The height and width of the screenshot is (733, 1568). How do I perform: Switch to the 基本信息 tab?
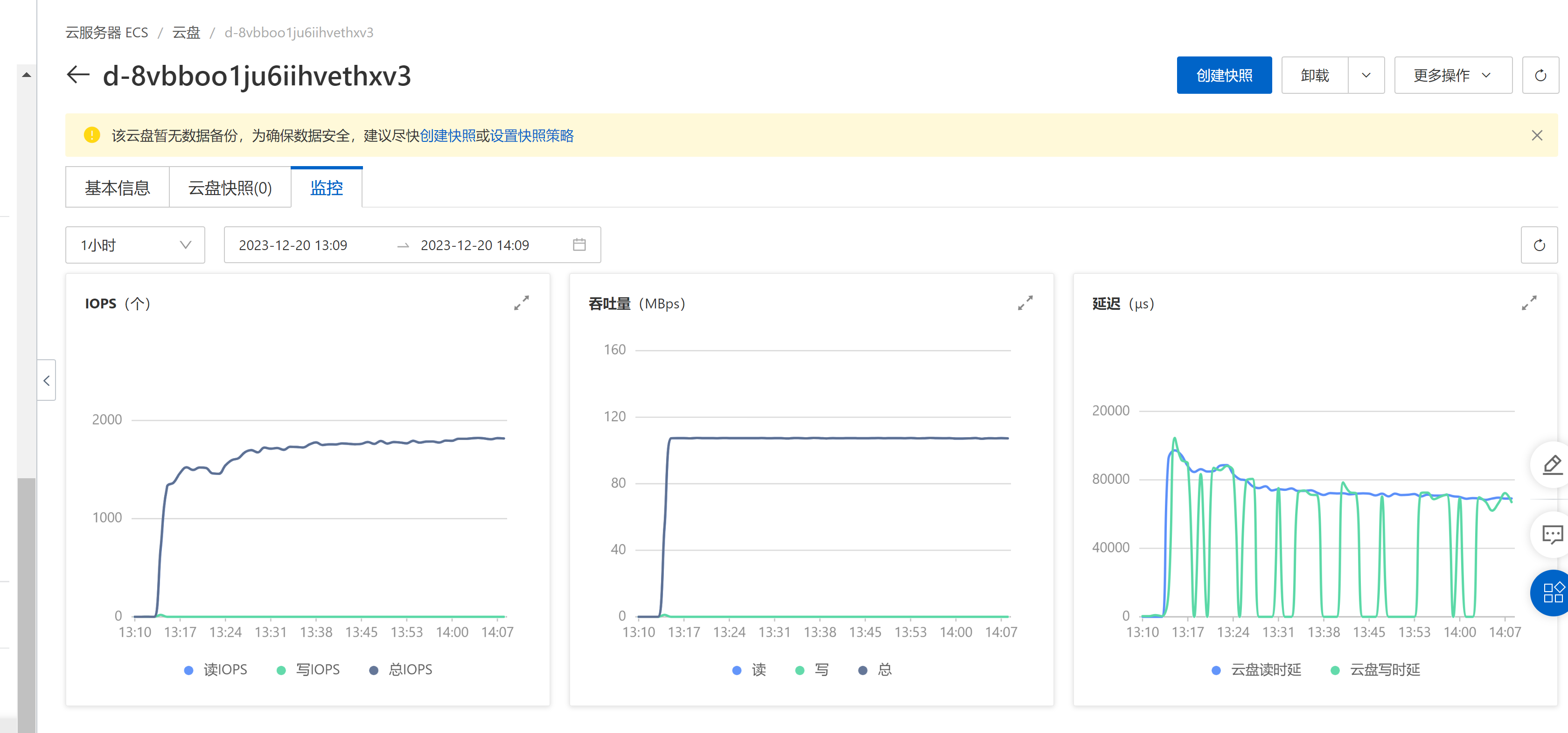pyautogui.click(x=118, y=188)
